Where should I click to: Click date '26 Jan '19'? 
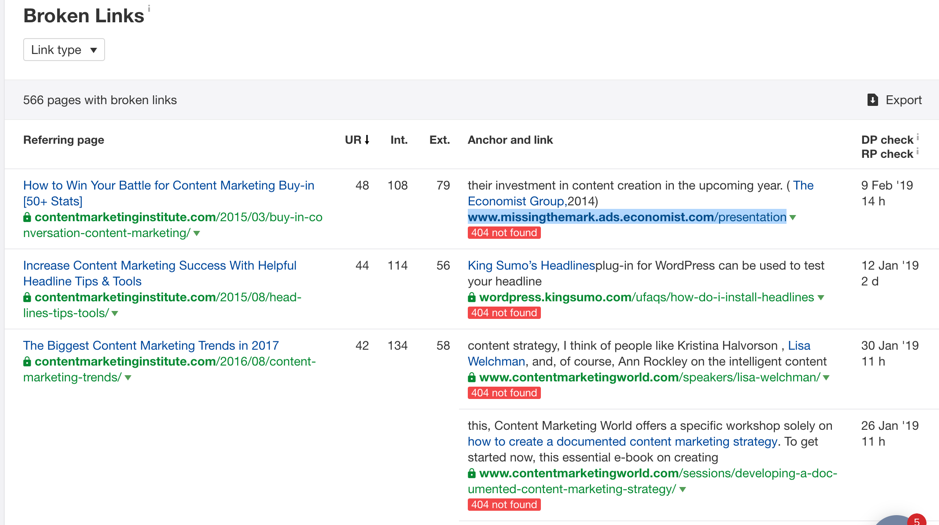(x=890, y=426)
